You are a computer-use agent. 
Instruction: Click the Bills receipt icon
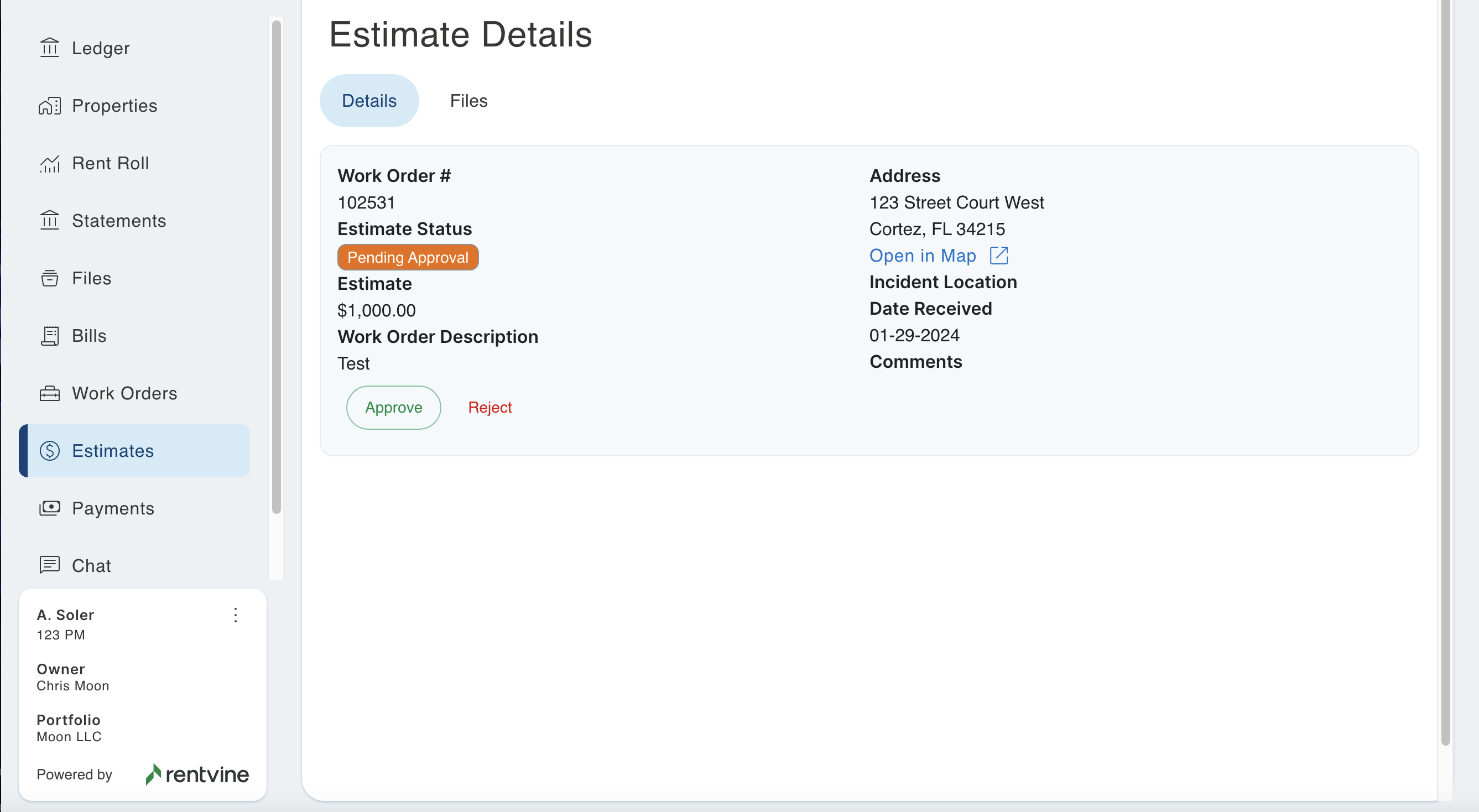[x=49, y=336]
